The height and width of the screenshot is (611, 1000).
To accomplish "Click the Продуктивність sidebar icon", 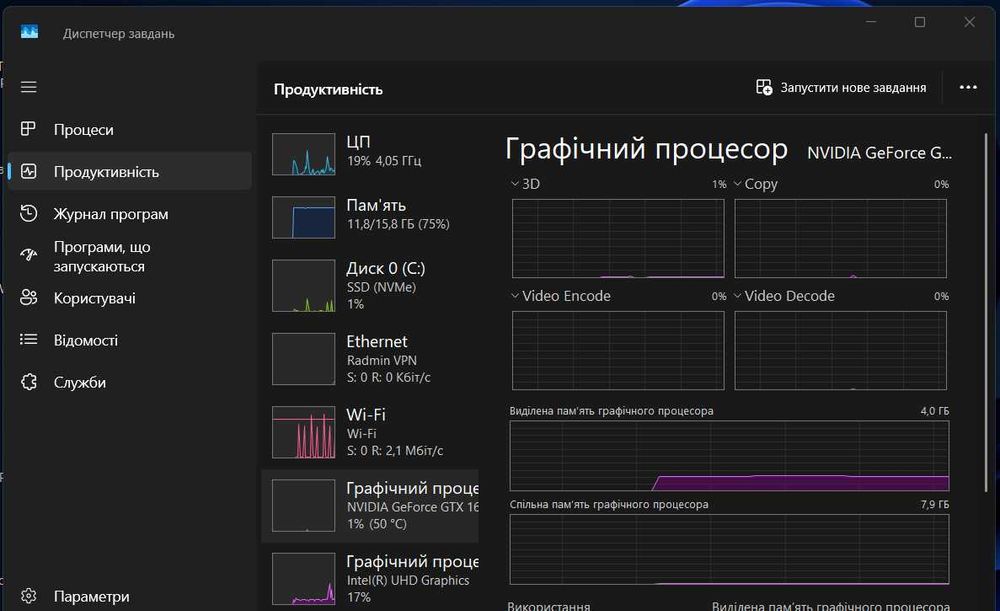I will click(x=29, y=172).
